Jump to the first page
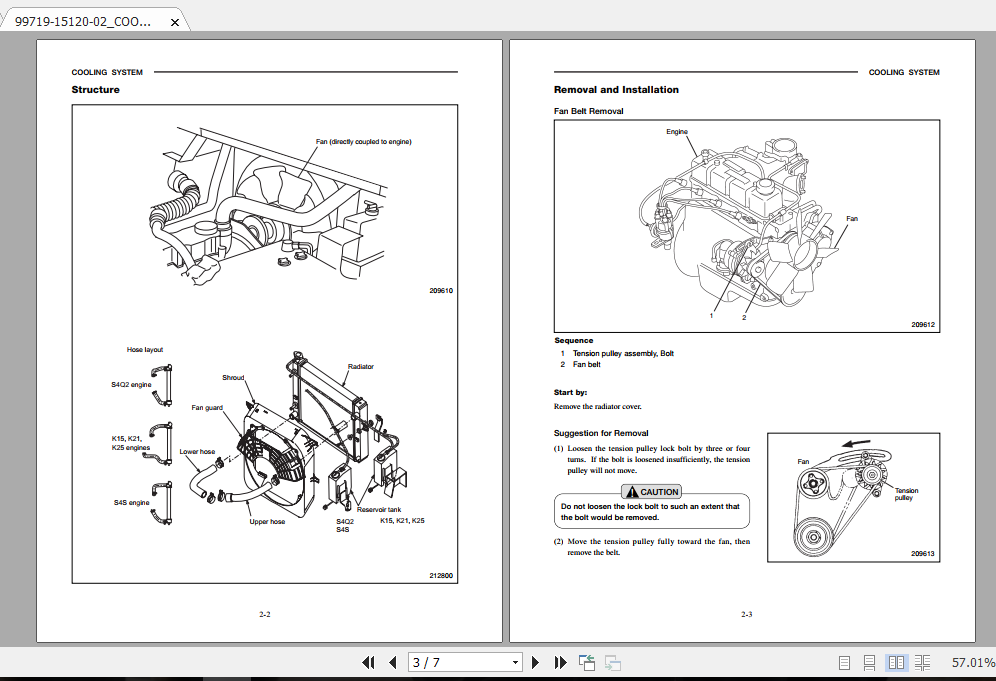This screenshot has height=681, width=996. click(x=368, y=662)
